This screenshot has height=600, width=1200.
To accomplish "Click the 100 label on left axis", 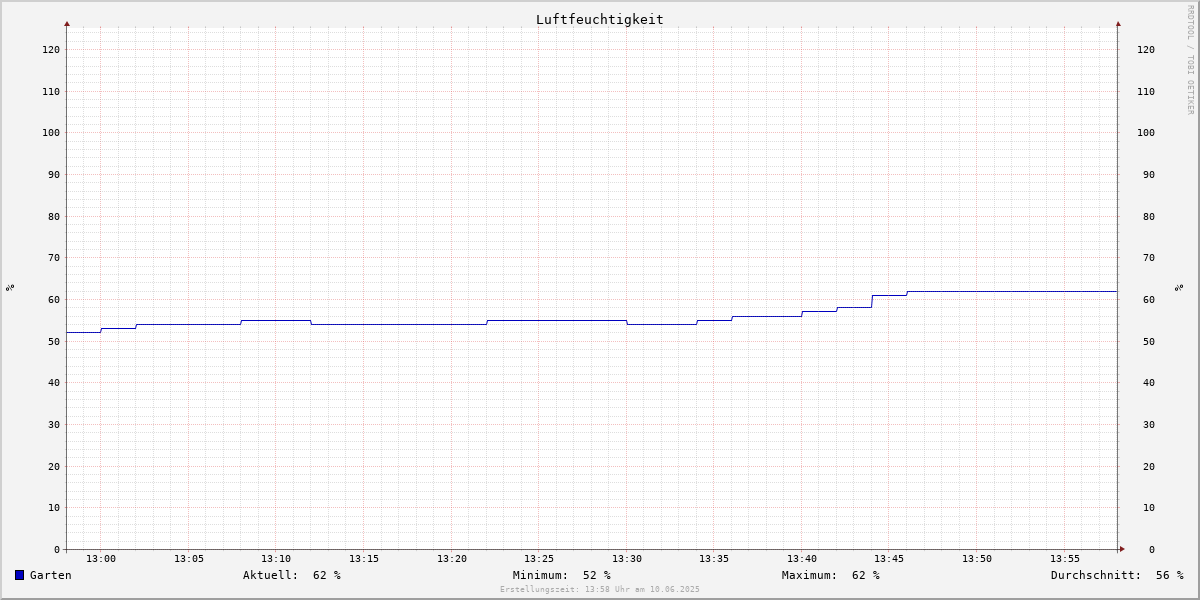I will click(x=51, y=133).
